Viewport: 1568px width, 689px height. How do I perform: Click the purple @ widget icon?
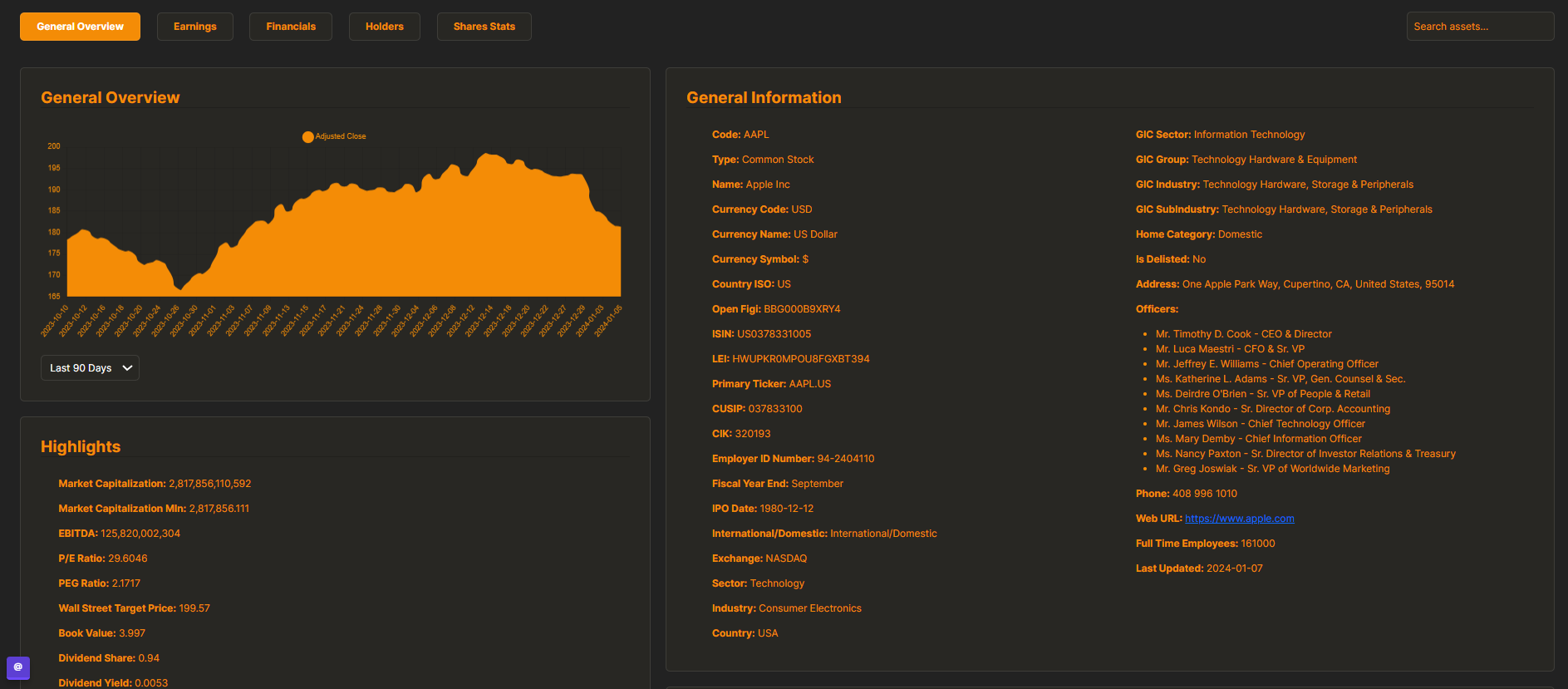pyautogui.click(x=18, y=667)
